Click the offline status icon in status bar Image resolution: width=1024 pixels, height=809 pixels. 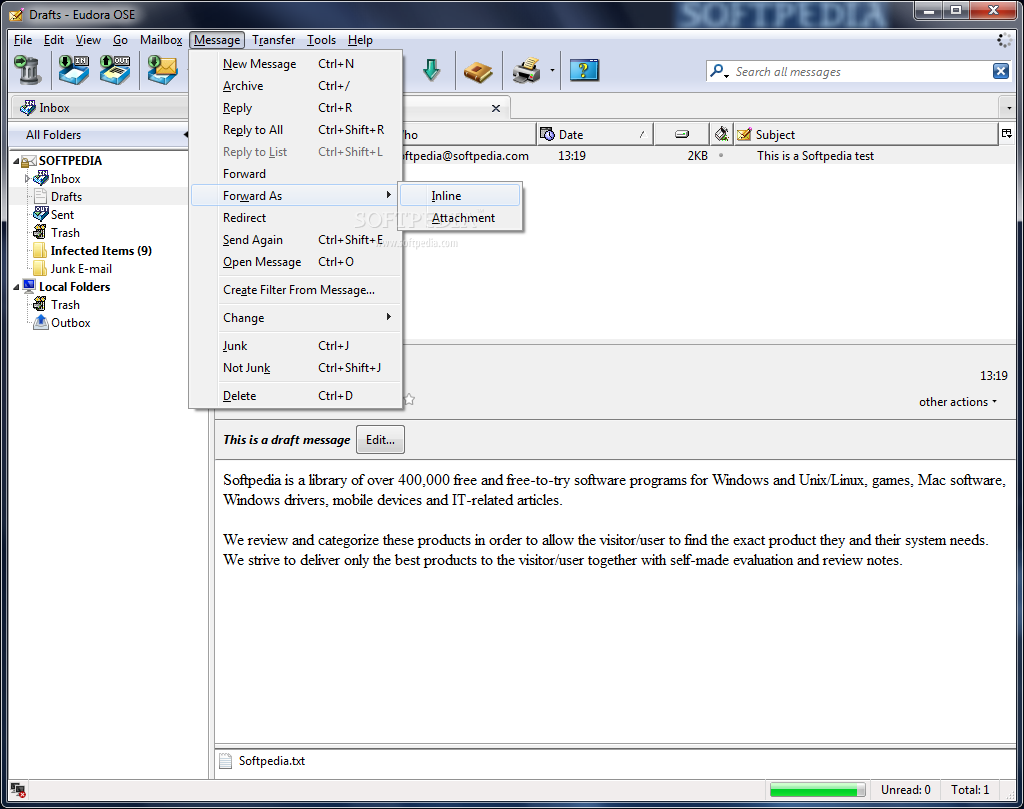[18, 790]
